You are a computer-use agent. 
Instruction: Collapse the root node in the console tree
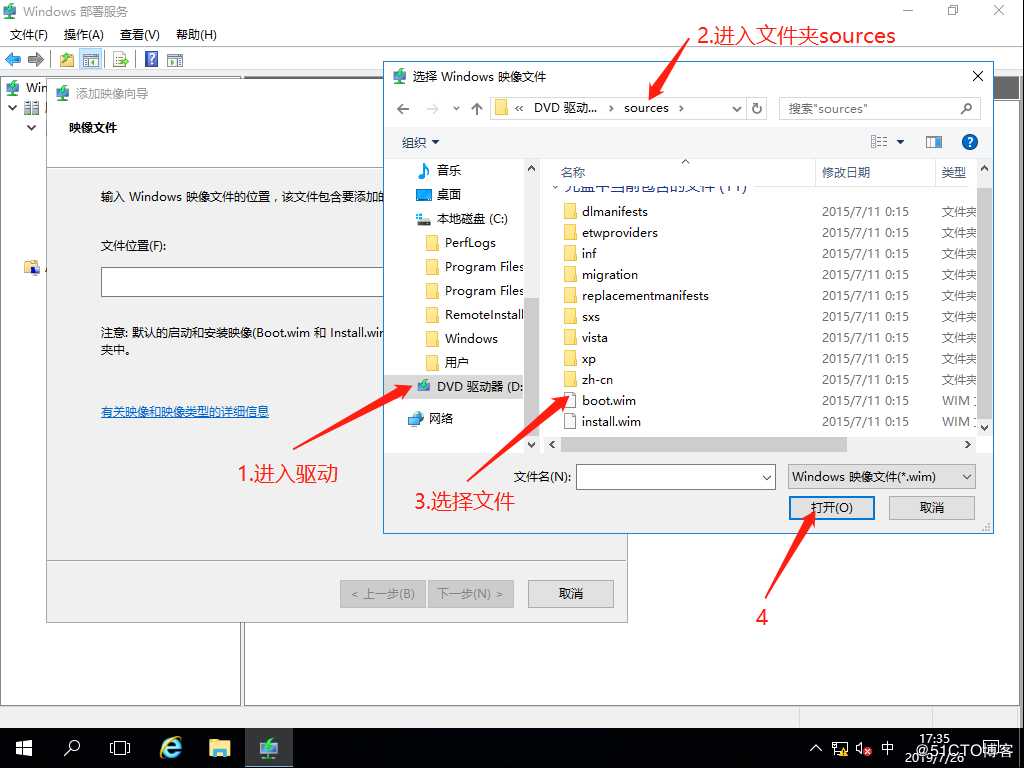pos(12,107)
